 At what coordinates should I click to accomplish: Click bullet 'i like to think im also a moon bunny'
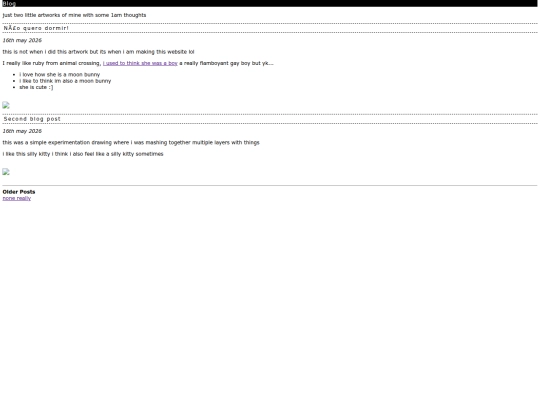pyautogui.click(x=65, y=81)
